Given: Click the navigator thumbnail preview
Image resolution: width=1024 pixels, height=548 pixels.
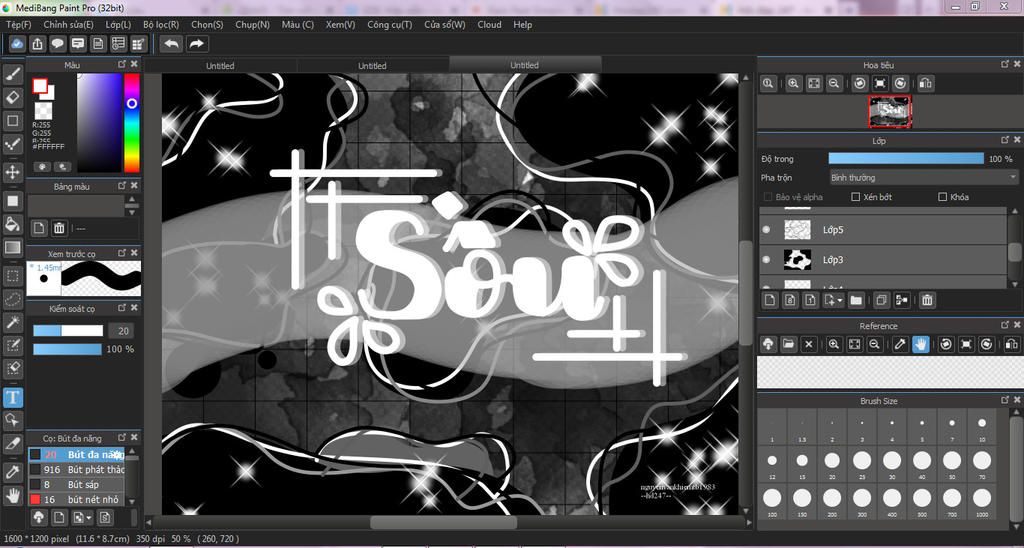Looking at the screenshot, I should (x=889, y=111).
